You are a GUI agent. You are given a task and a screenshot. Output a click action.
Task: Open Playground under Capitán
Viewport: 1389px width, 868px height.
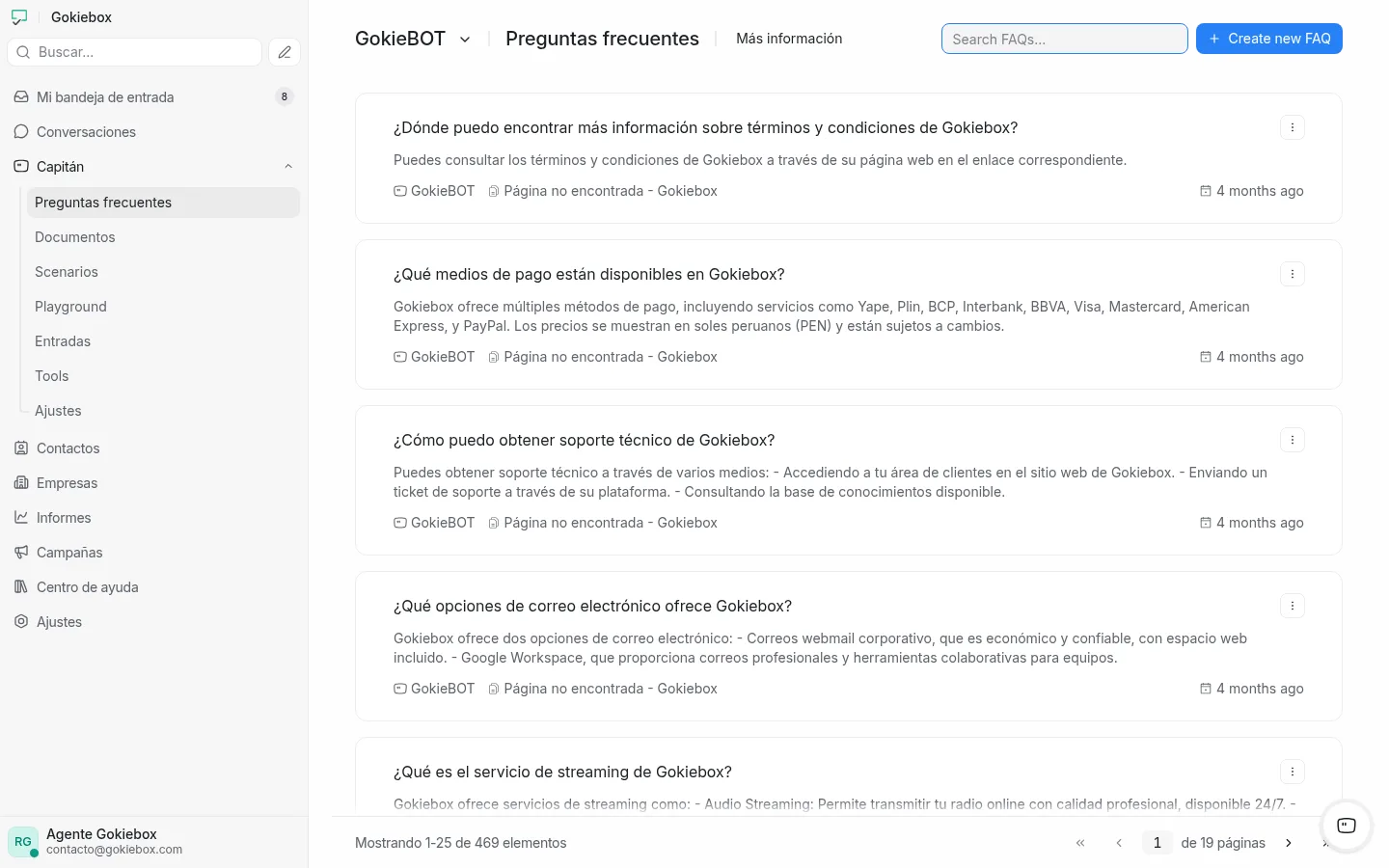click(x=164, y=307)
